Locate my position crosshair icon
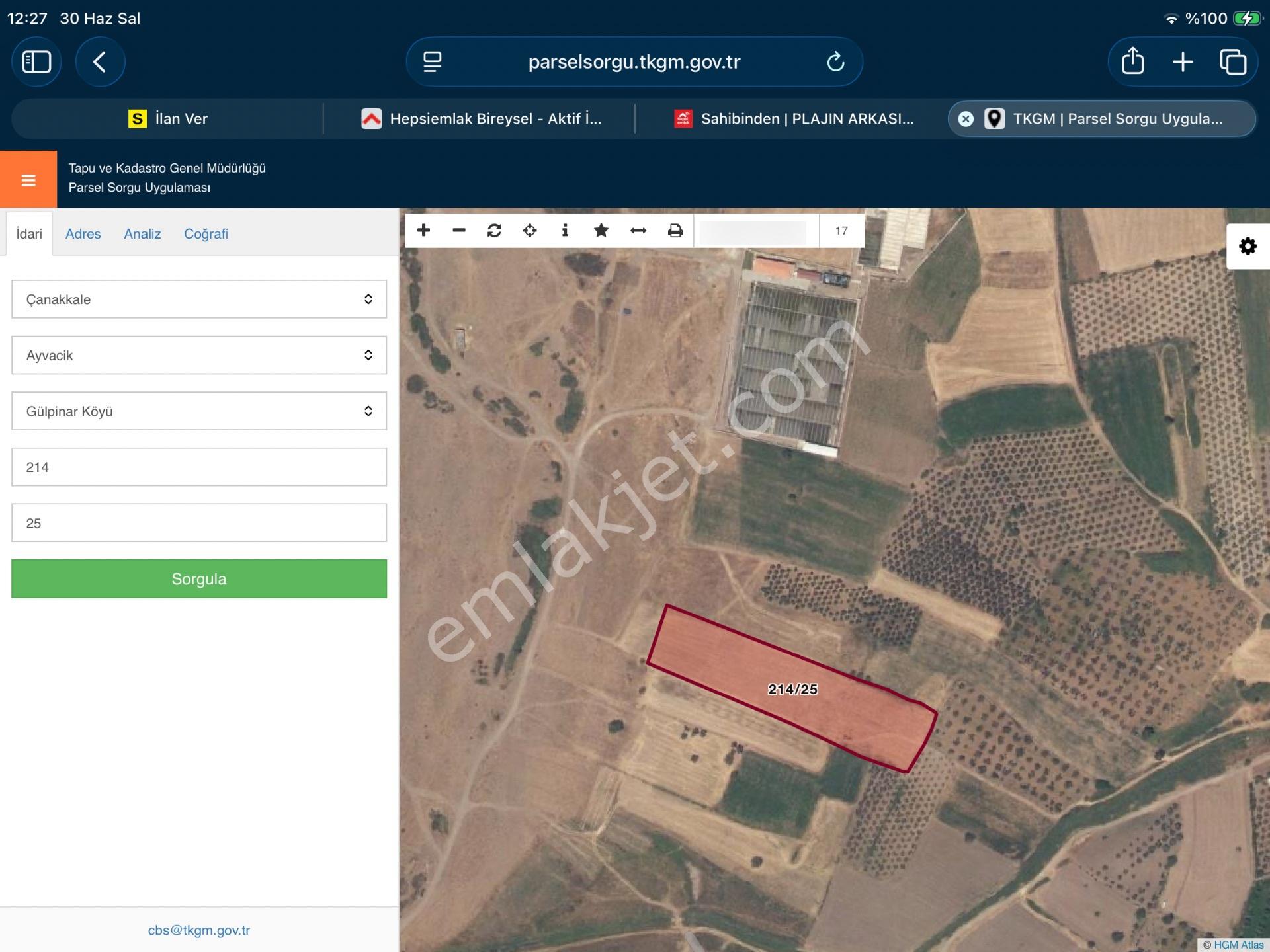This screenshot has height=952, width=1270. 530,230
